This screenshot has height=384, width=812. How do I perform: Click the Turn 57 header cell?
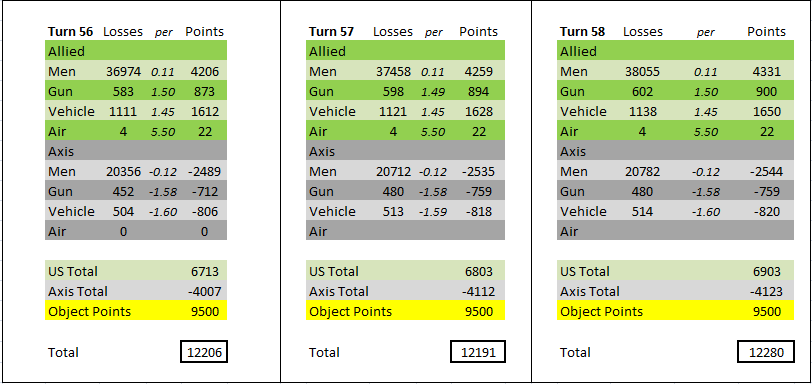(x=331, y=32)
